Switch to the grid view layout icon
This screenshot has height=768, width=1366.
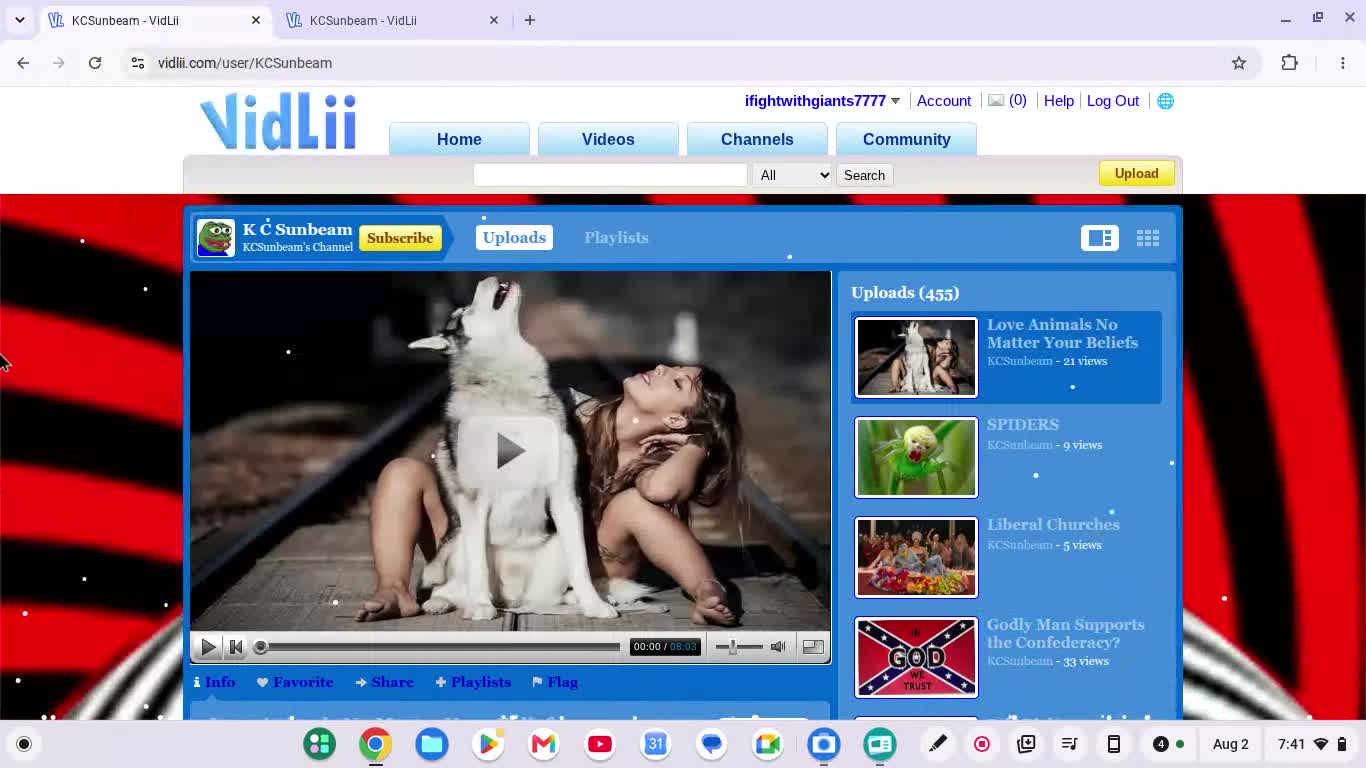(1147, 238)
